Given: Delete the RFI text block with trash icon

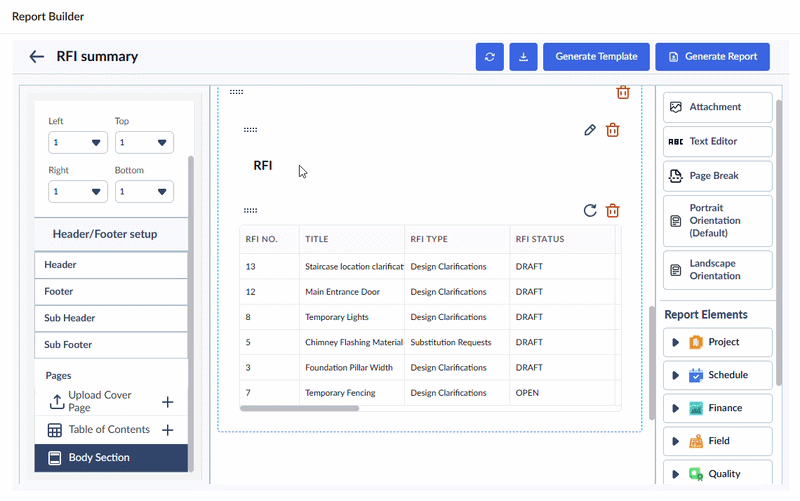Looking at the screenshot, I should tap(612, 130).
